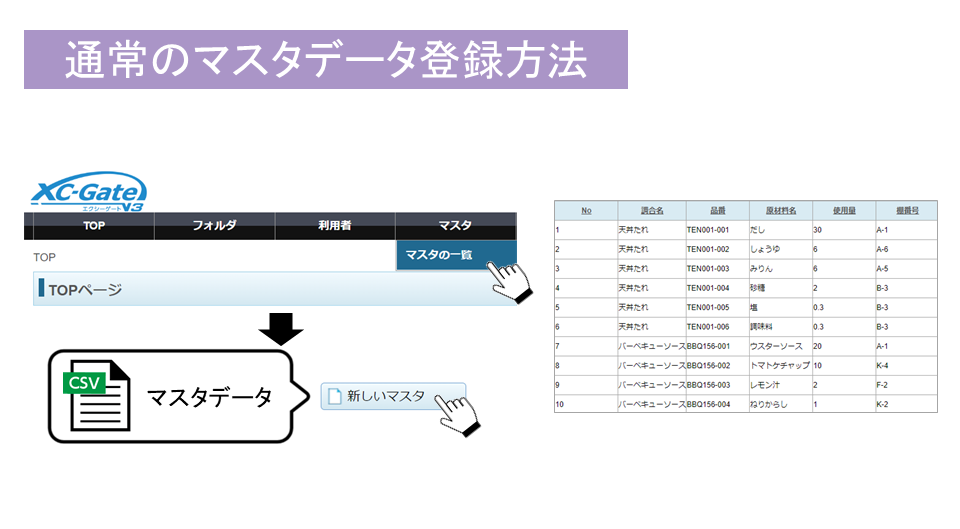960x529 pixels.
Task: Click the 棚番号 column header
Action: pyautogui.click(x=907, y=210)
